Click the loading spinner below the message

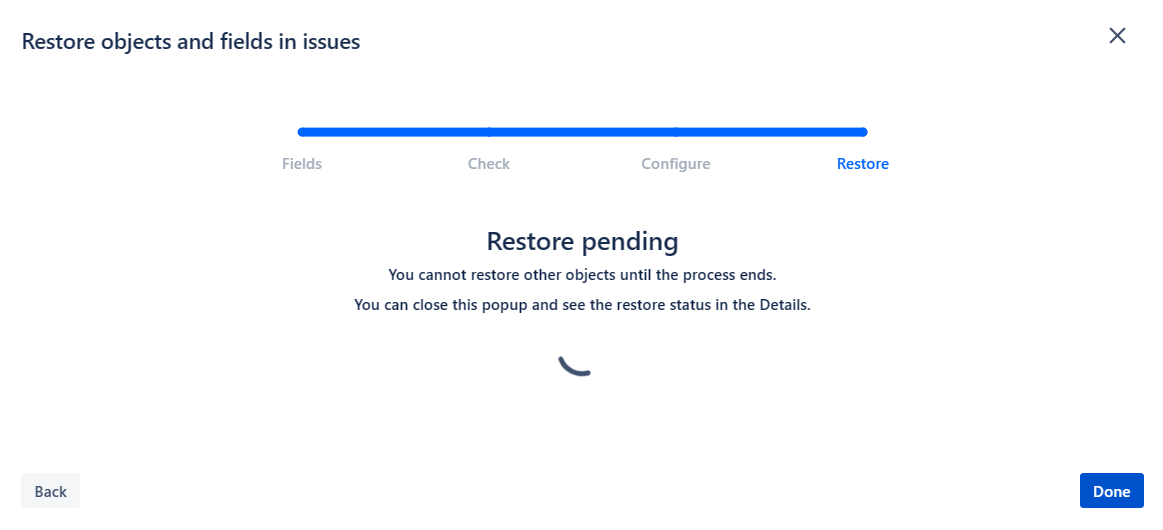click(x=576, y=365)
